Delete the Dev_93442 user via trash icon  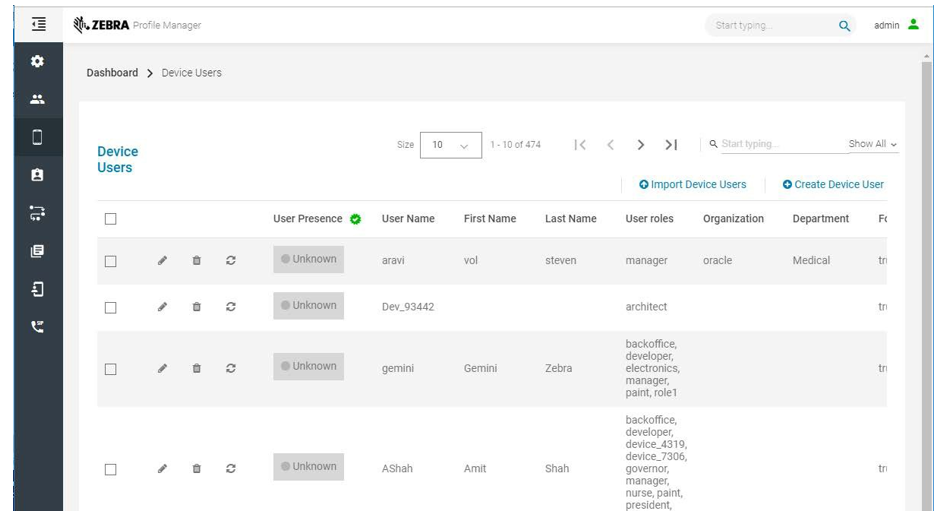(x=196, y=308)
